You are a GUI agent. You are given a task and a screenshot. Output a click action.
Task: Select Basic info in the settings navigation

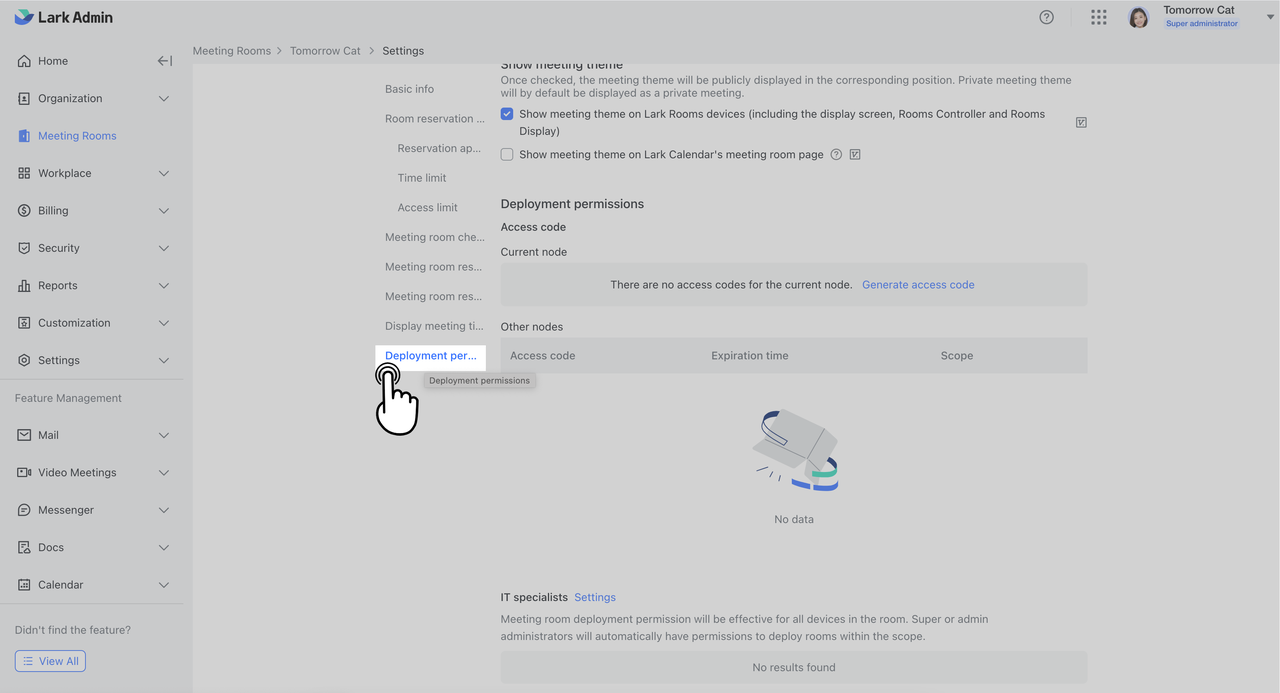click(409, 89)
